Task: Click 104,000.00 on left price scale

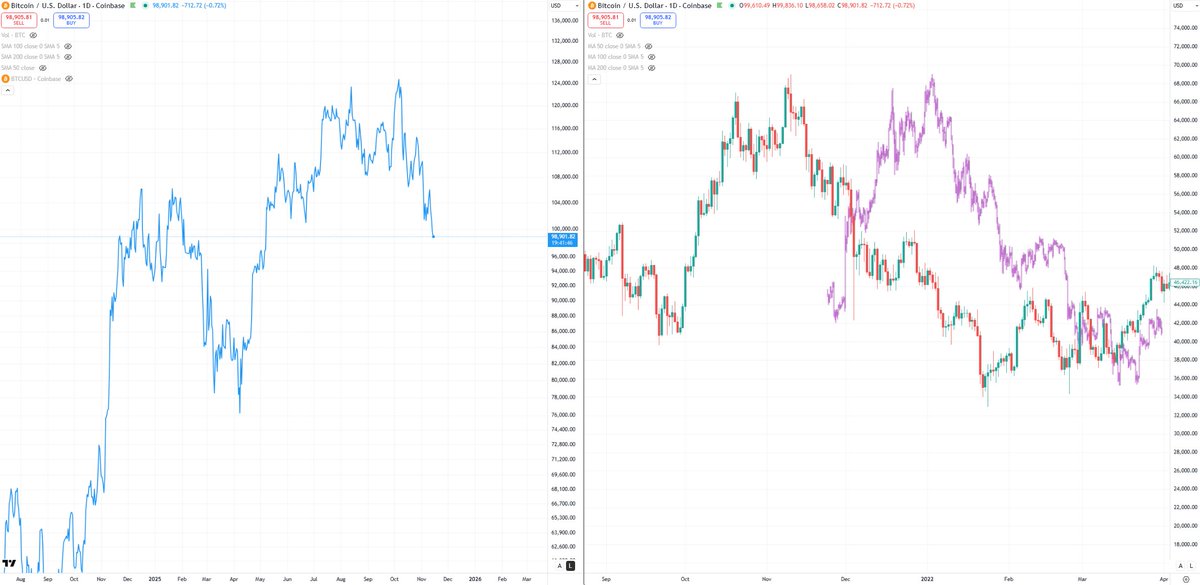Action: click(565, 202)
